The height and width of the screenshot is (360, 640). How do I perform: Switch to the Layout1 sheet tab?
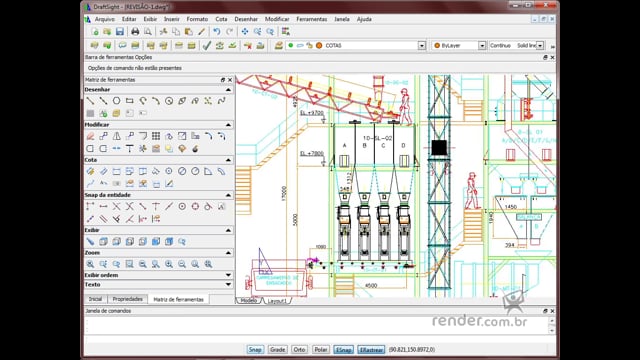click(277, 300)
